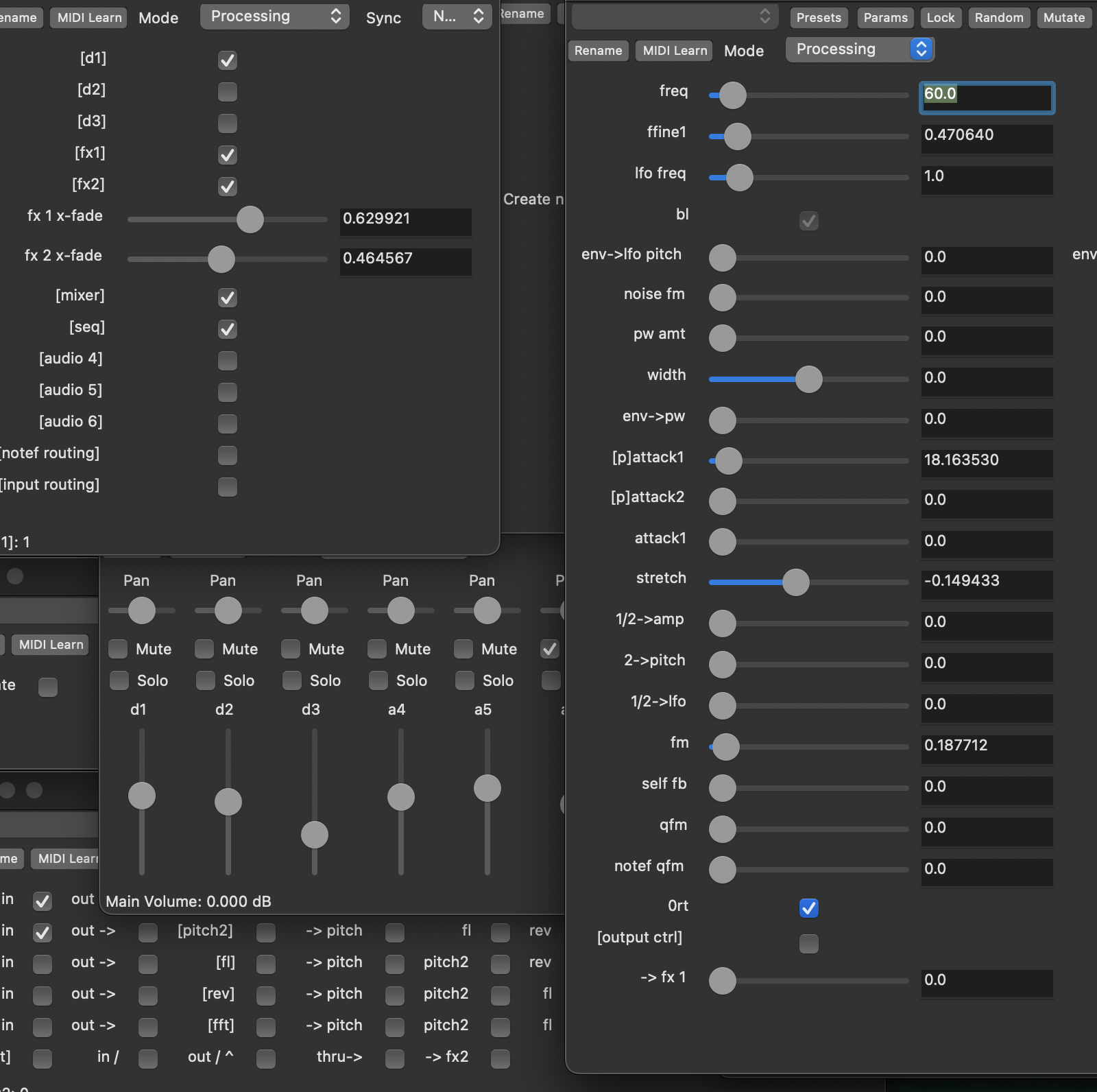
Task: Disable the 0rt checkbox
Action: pos(809,908)
